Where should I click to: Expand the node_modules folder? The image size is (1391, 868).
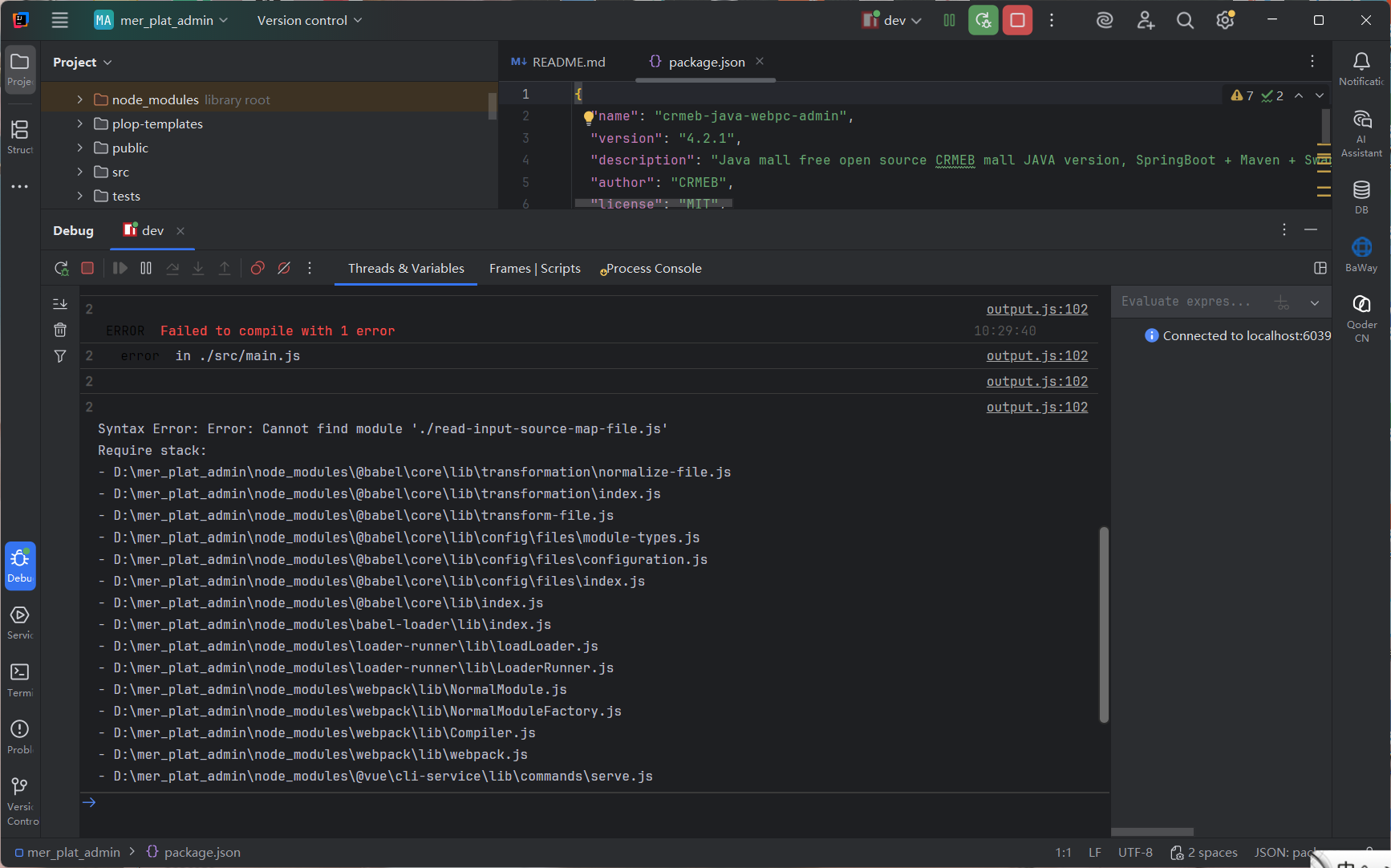[79, 99]
